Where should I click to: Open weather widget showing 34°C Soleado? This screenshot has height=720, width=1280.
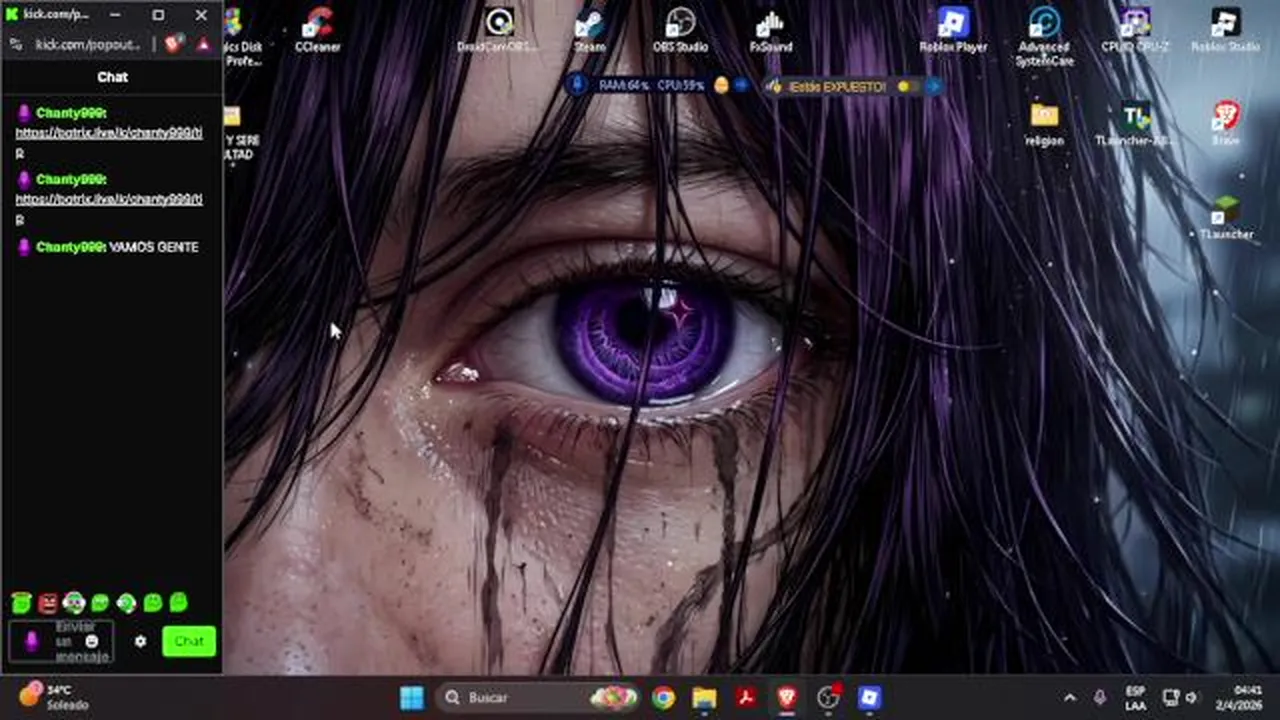56,697
